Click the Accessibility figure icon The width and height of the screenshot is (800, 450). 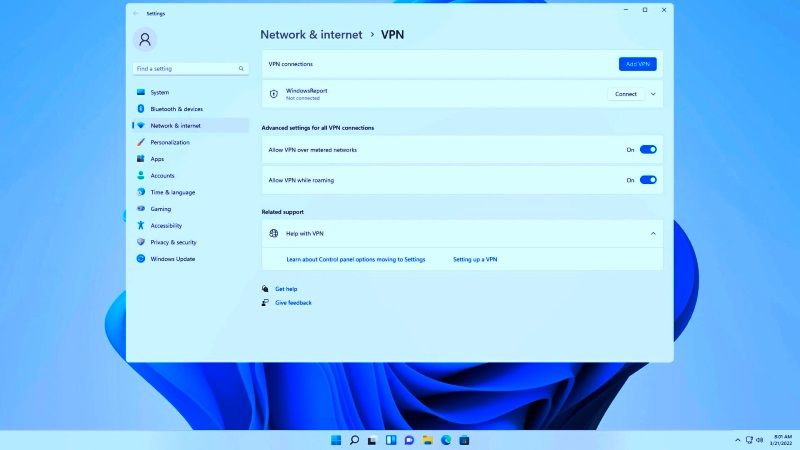point(141,226)
